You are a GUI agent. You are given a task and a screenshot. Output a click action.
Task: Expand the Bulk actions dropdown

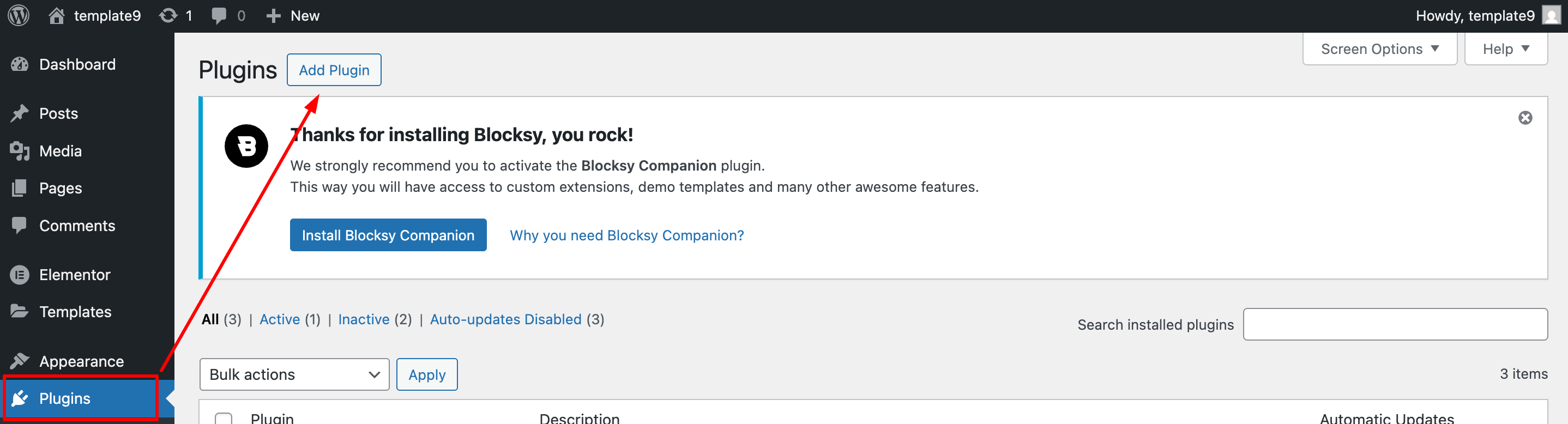point(294,375)
